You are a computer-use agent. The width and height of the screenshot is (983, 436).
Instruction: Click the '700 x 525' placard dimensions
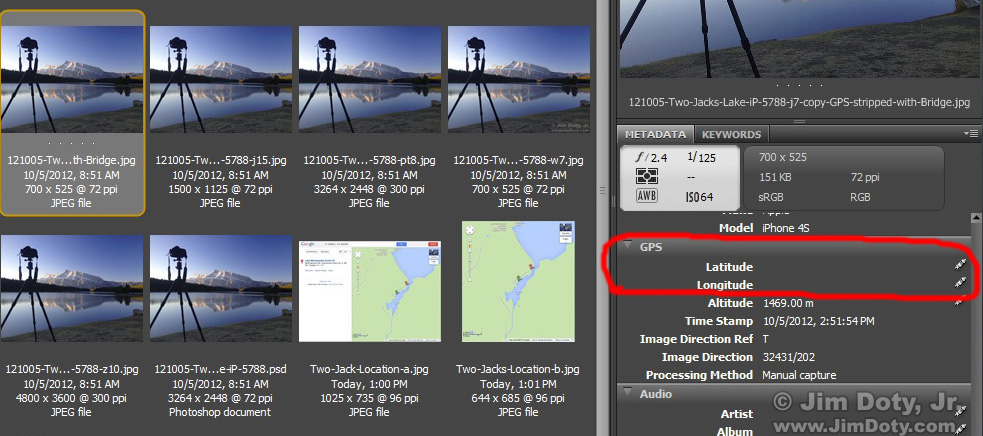(x=782, y=157)
